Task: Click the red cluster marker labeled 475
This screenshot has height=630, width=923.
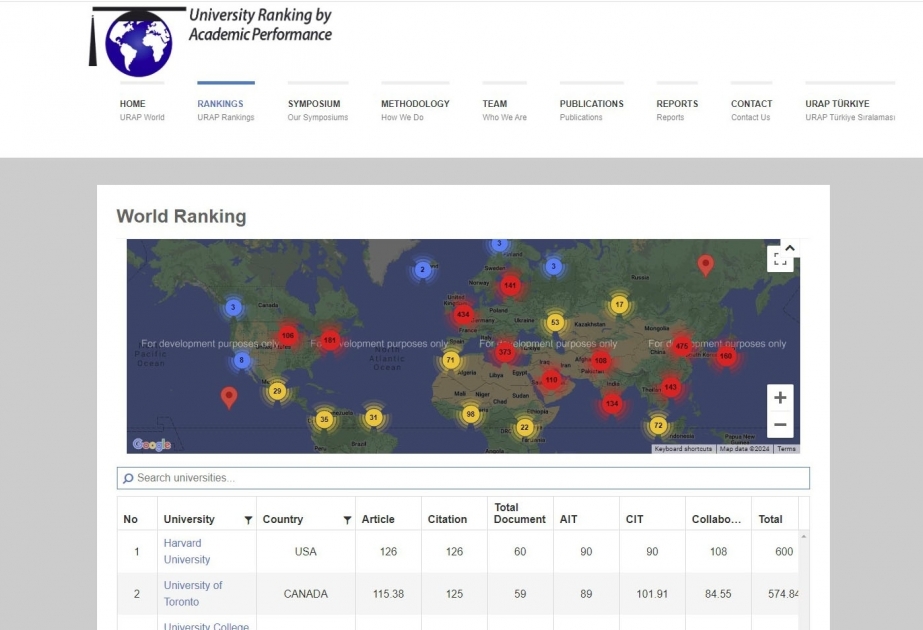Action: (x=682, y=346)
